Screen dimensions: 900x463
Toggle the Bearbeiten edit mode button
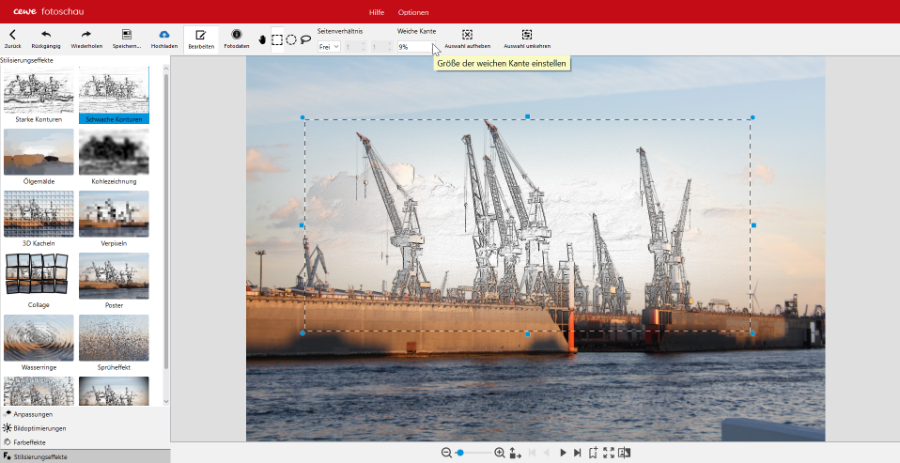(x=201, y=38)
